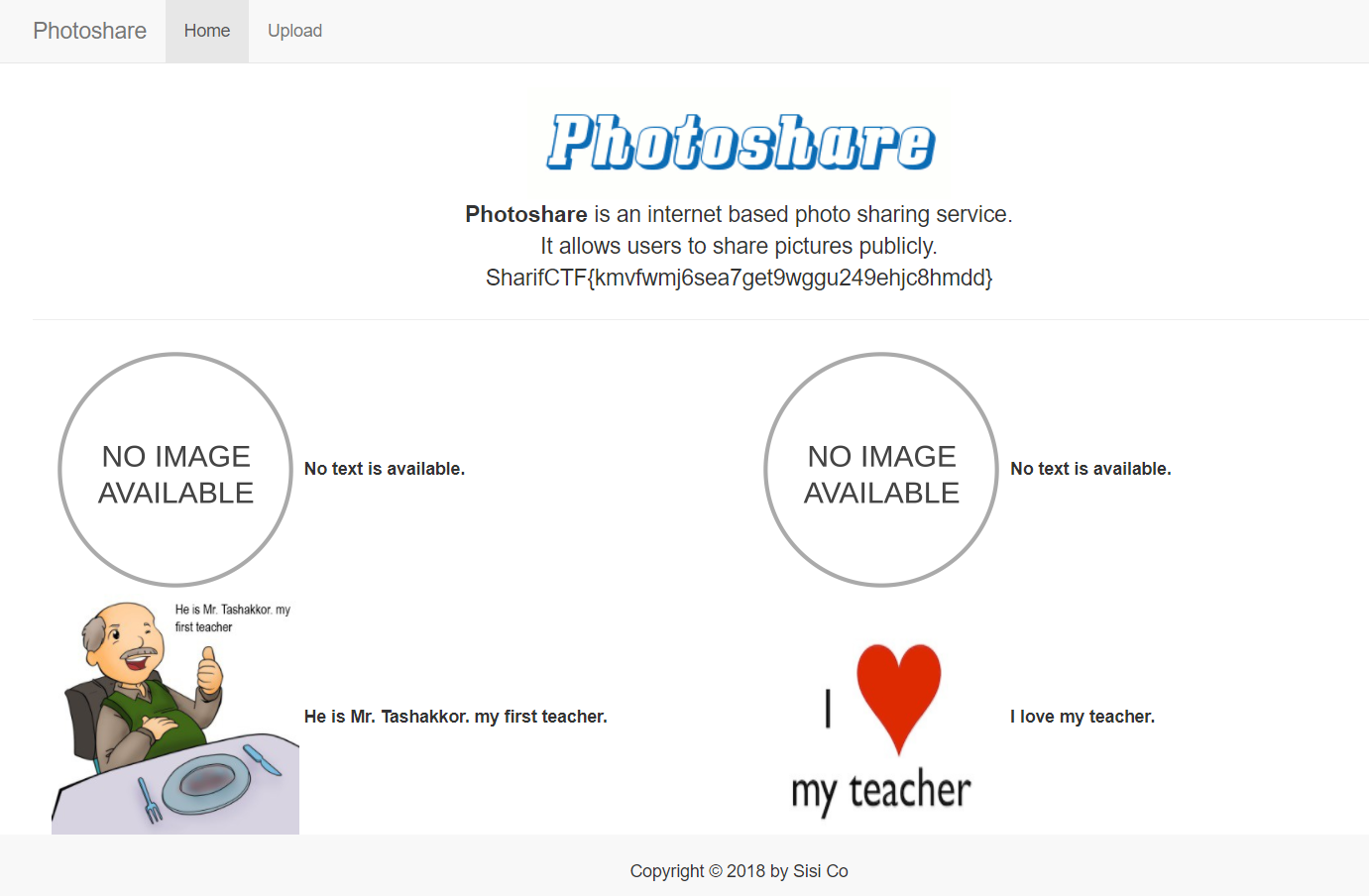1369x896 pixels.
Task: Open the Home tab
Action: pyautogui.click(x=207, y=31)
